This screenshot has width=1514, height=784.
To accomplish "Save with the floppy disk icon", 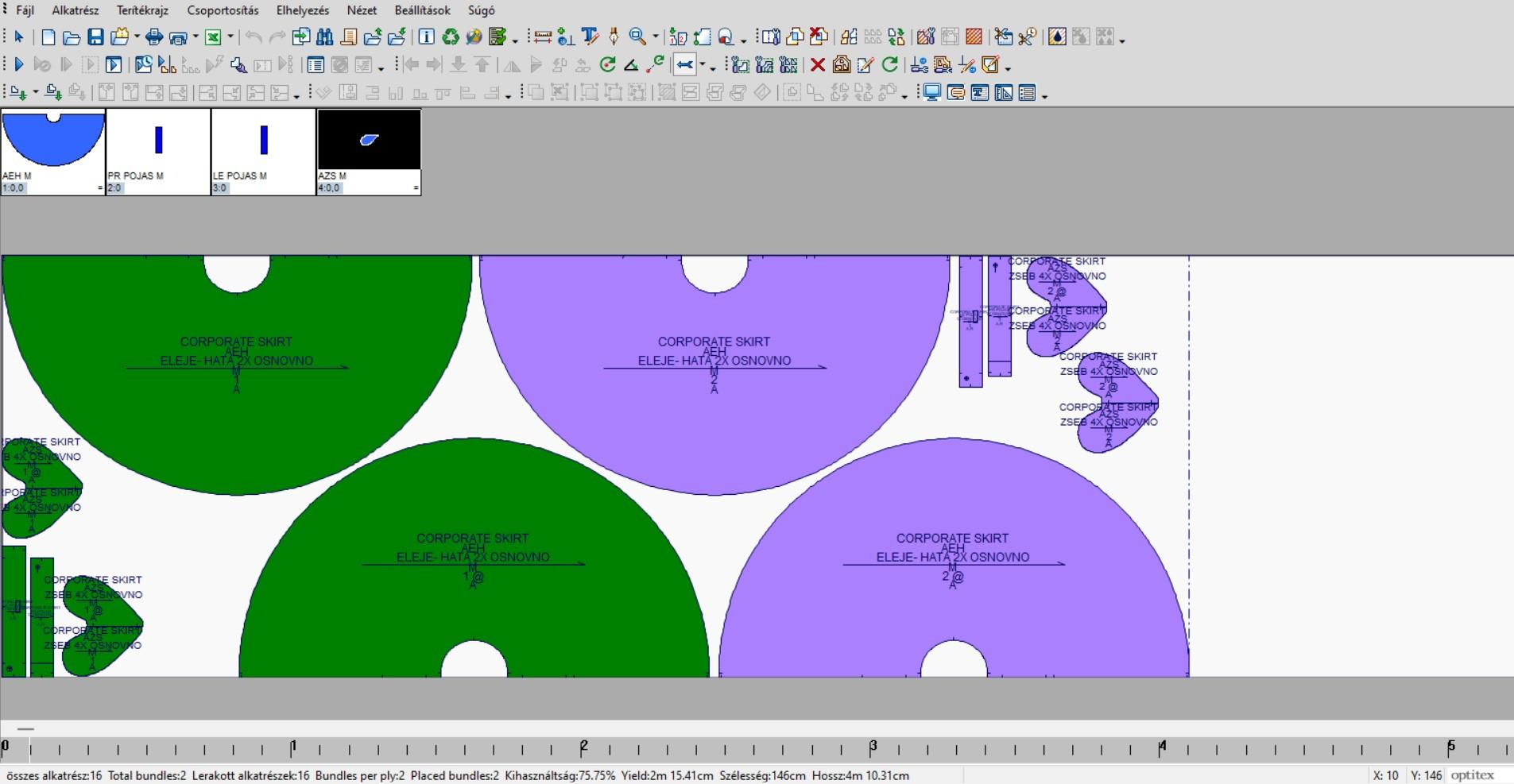I will [x=95, y=37].
